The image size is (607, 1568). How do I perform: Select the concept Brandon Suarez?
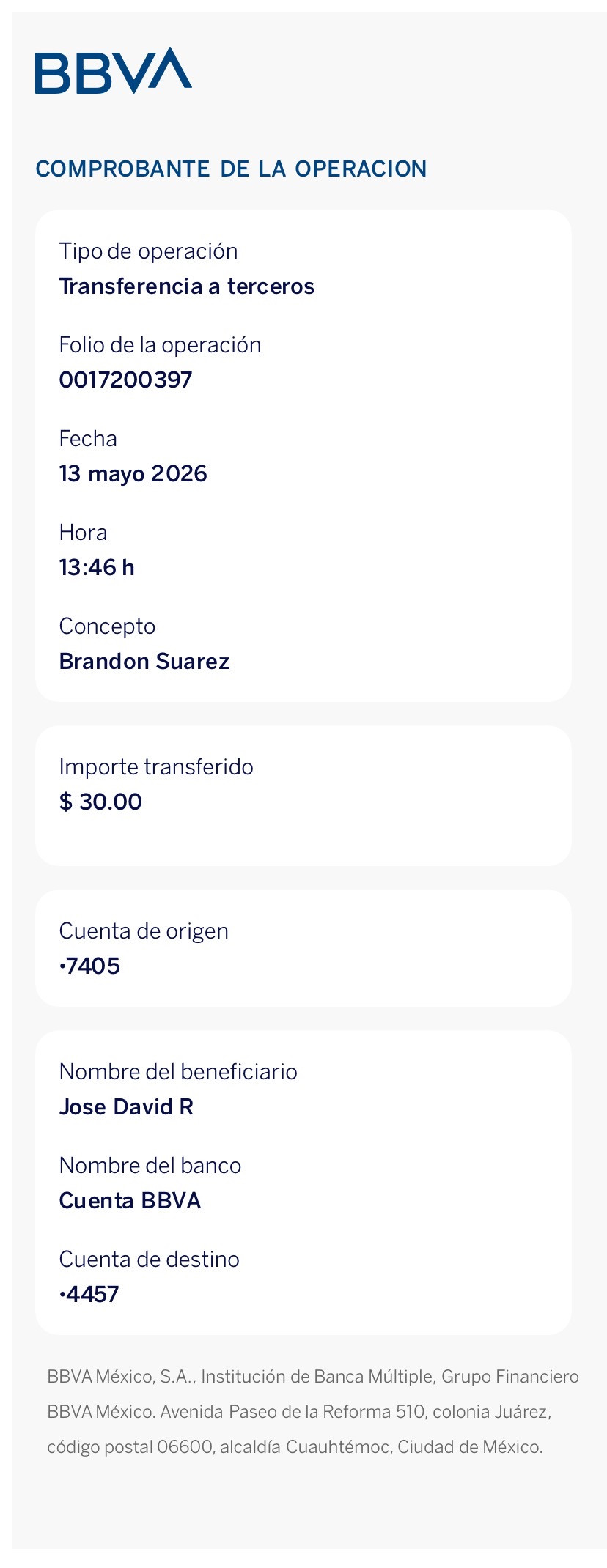point(144,662)
